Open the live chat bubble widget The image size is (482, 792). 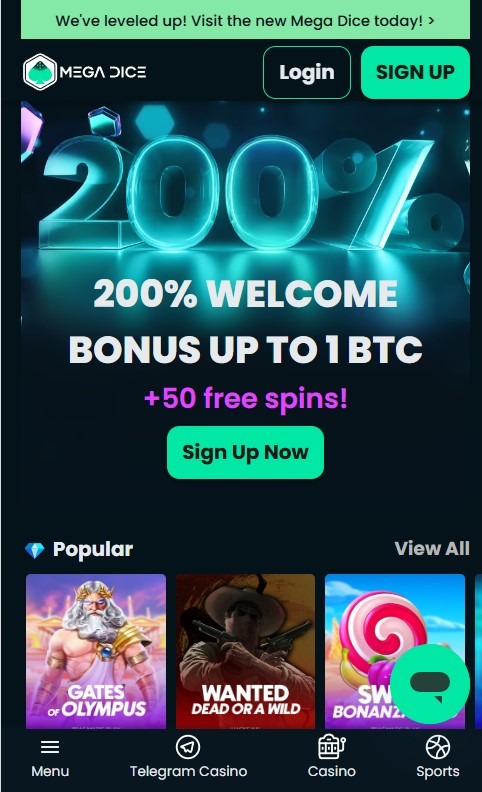[x=430, y=684]
